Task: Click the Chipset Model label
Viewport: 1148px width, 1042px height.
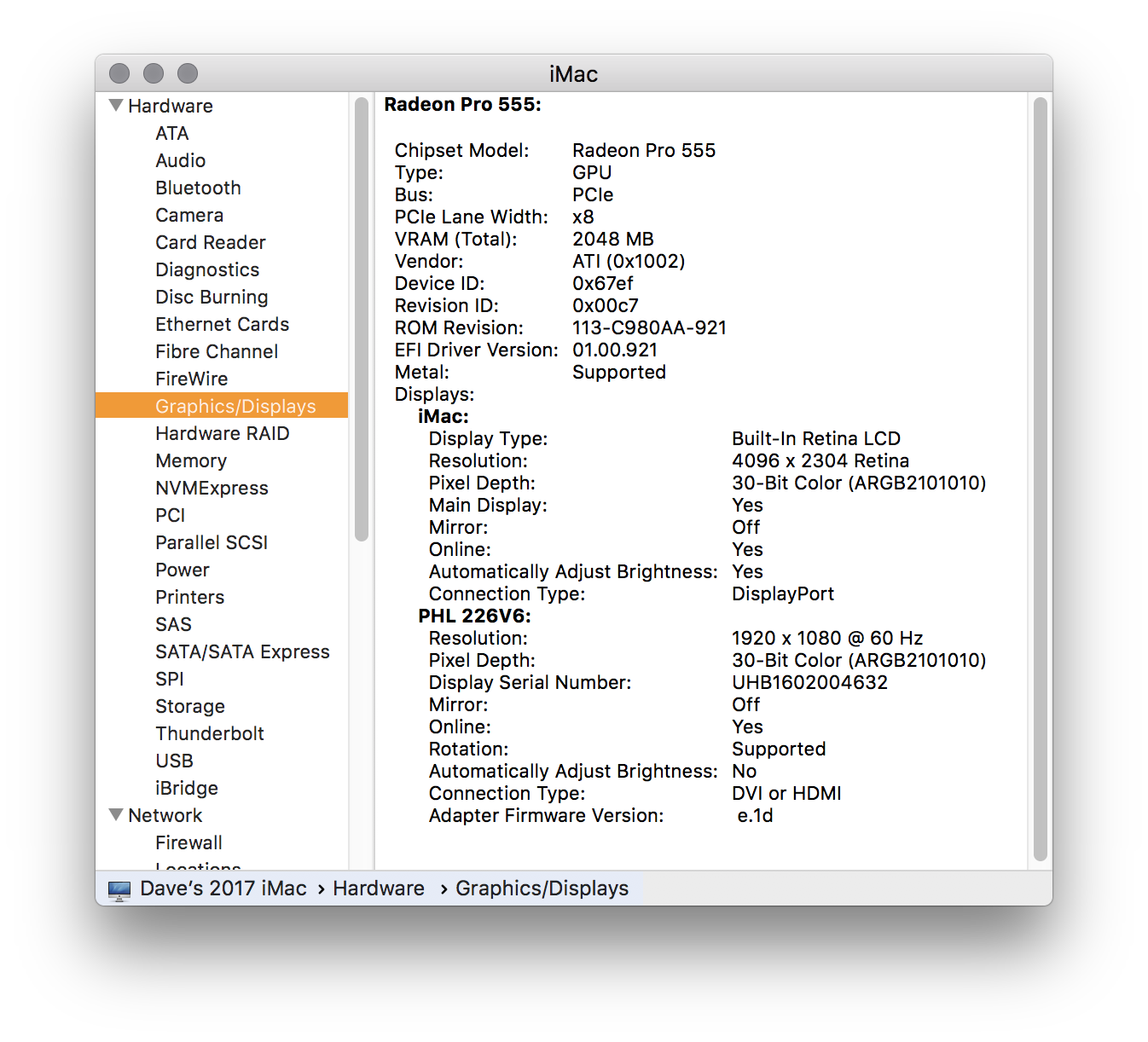Action: pyautogui.click(x=461, y=150)
